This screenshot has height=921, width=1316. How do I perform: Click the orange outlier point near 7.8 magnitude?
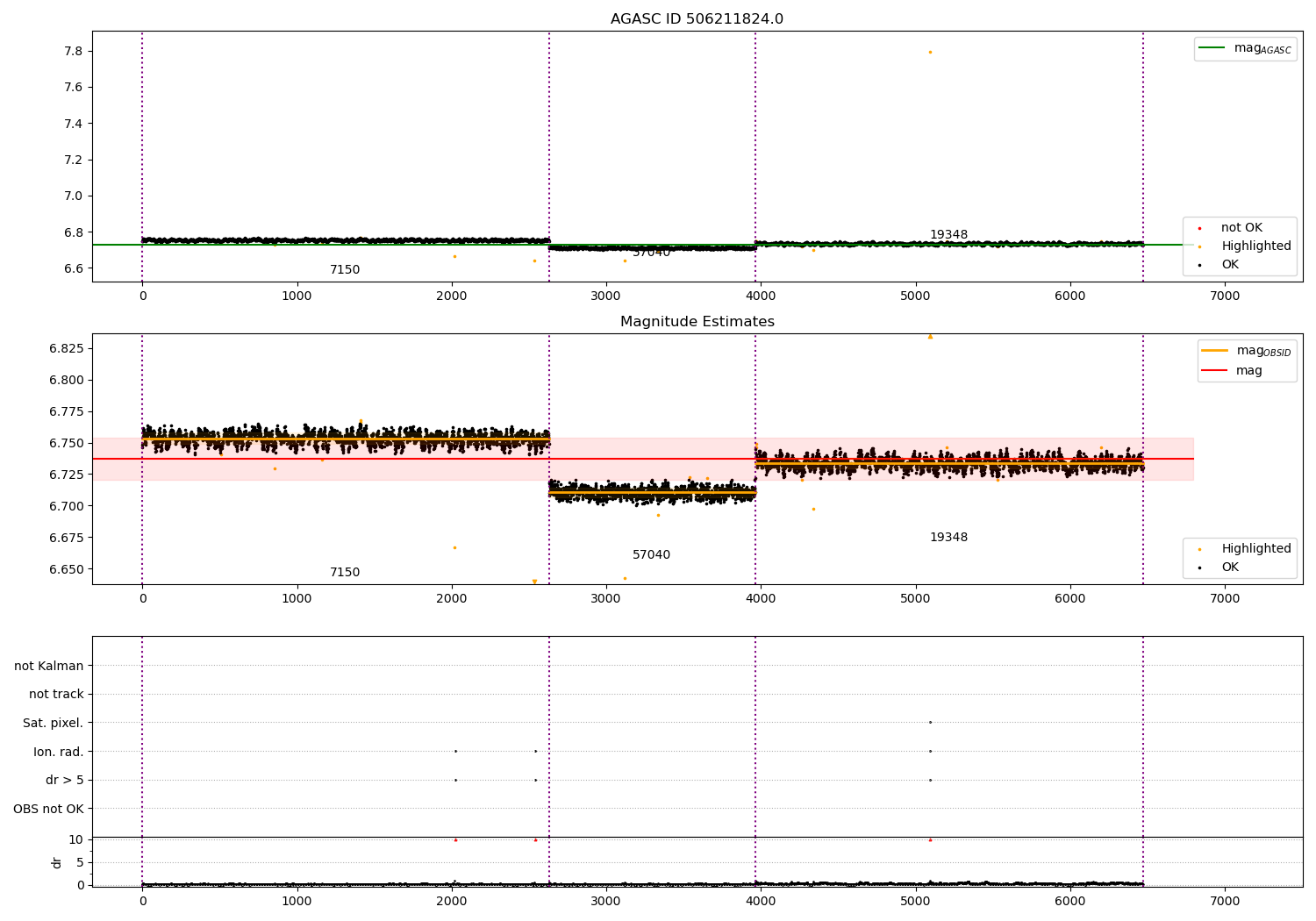930,52
